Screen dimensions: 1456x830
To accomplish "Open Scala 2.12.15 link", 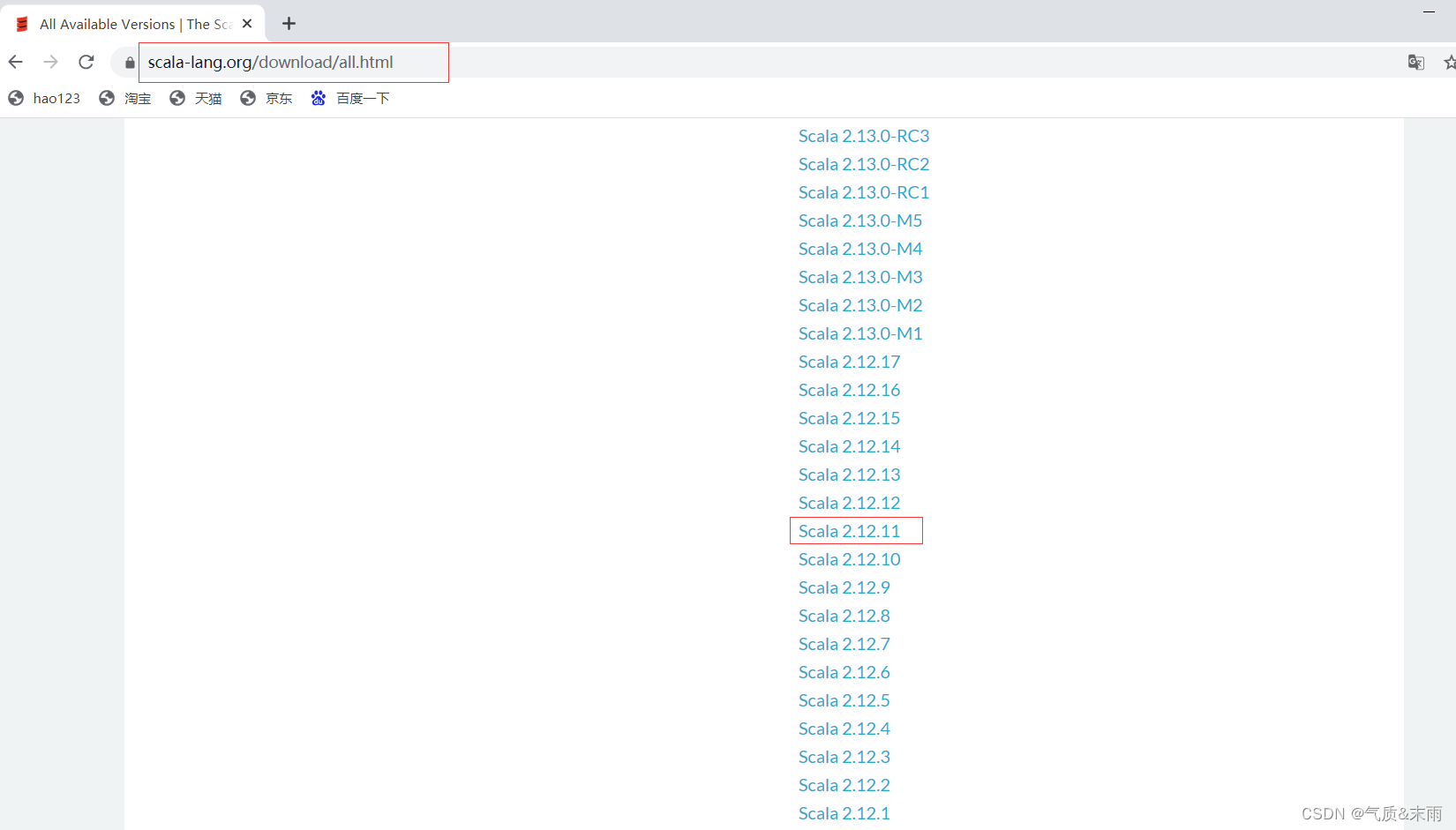I will click(850, 418).
